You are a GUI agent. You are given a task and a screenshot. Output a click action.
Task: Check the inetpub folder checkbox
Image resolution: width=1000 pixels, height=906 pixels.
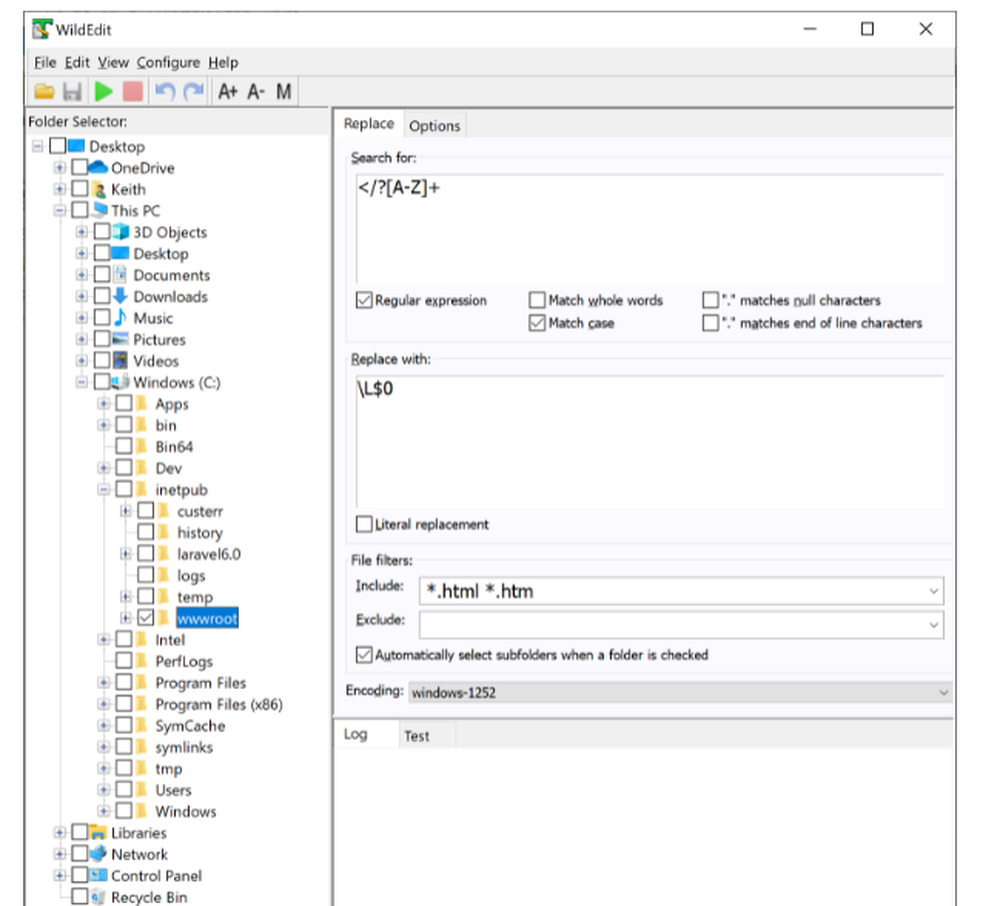pos(124,489)
